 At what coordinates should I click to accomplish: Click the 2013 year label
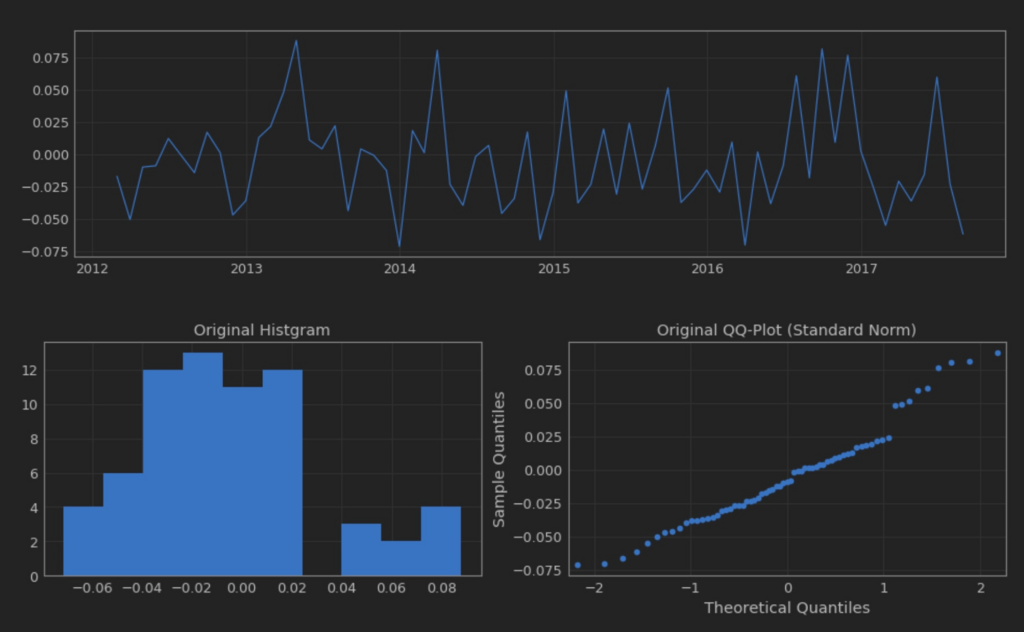point(246,269)
